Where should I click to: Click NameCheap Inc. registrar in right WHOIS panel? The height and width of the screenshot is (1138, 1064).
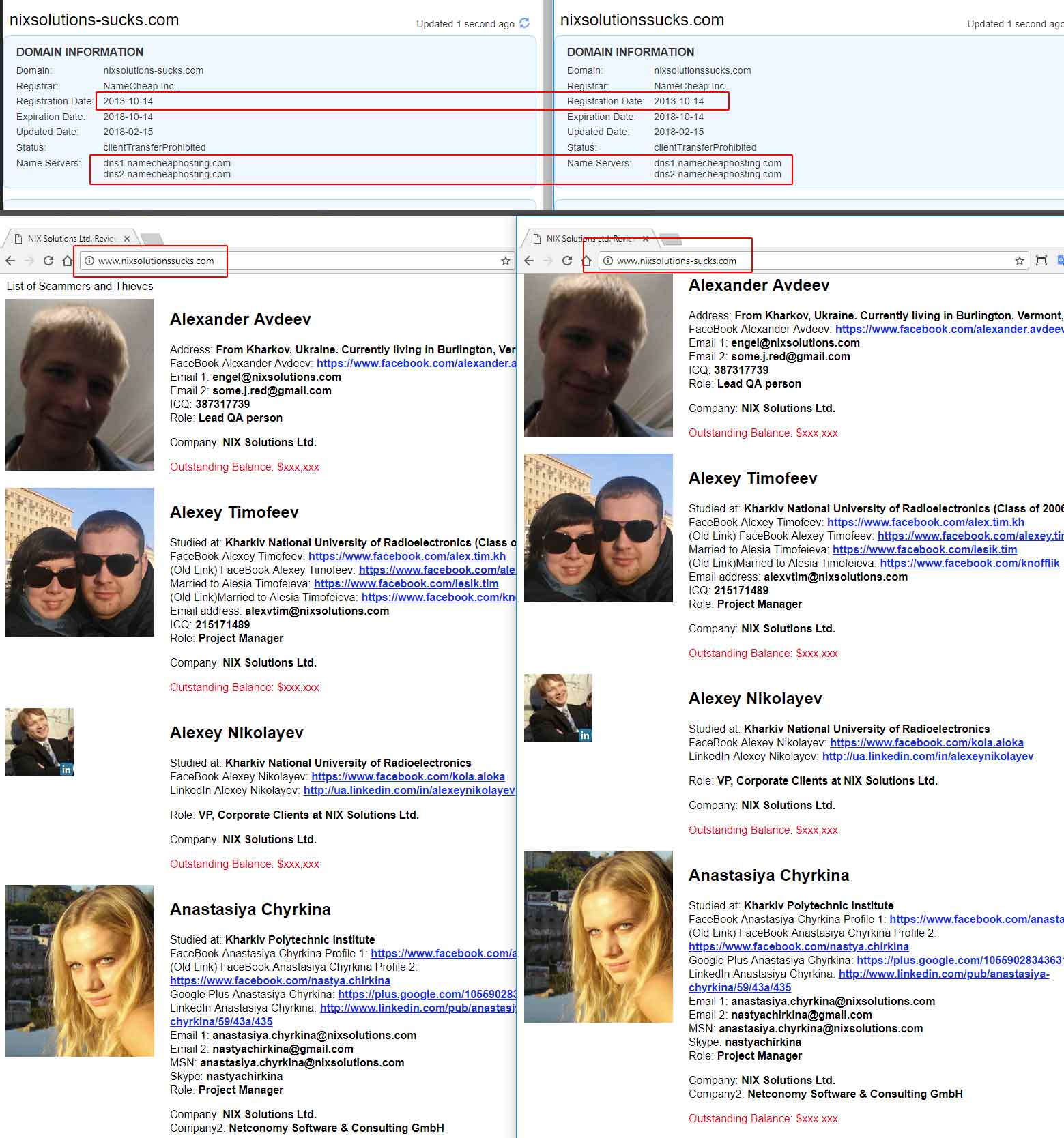(691, 86)
